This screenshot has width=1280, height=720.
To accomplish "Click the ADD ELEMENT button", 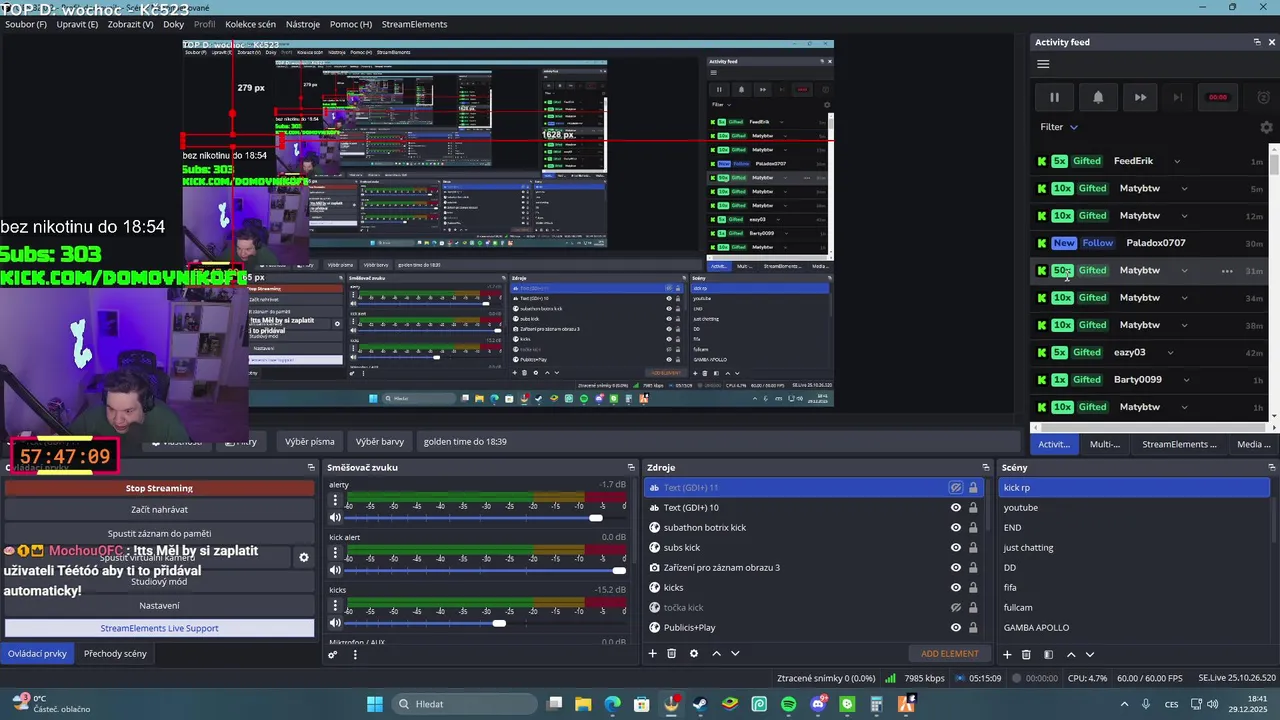I will point(950,654).
